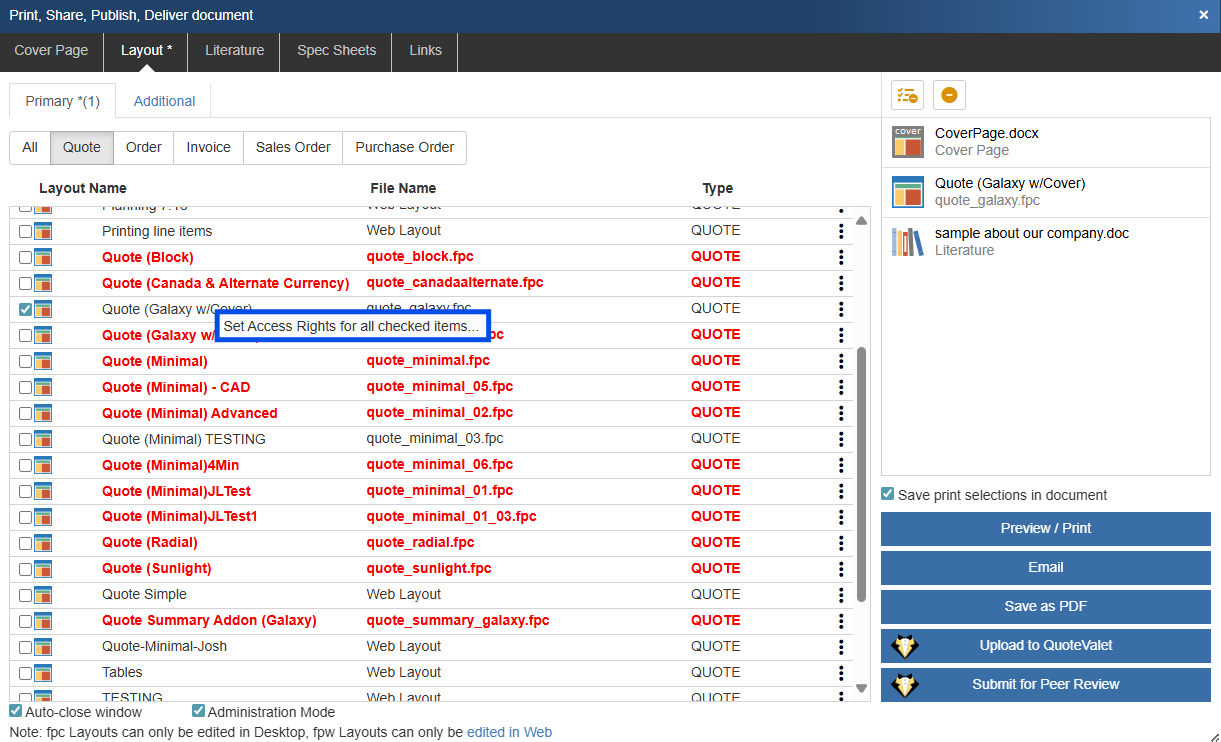1221x742 pixels.
Task: Open three-dot menu for Quote (Sunlight)
Action: click(841, 569)
